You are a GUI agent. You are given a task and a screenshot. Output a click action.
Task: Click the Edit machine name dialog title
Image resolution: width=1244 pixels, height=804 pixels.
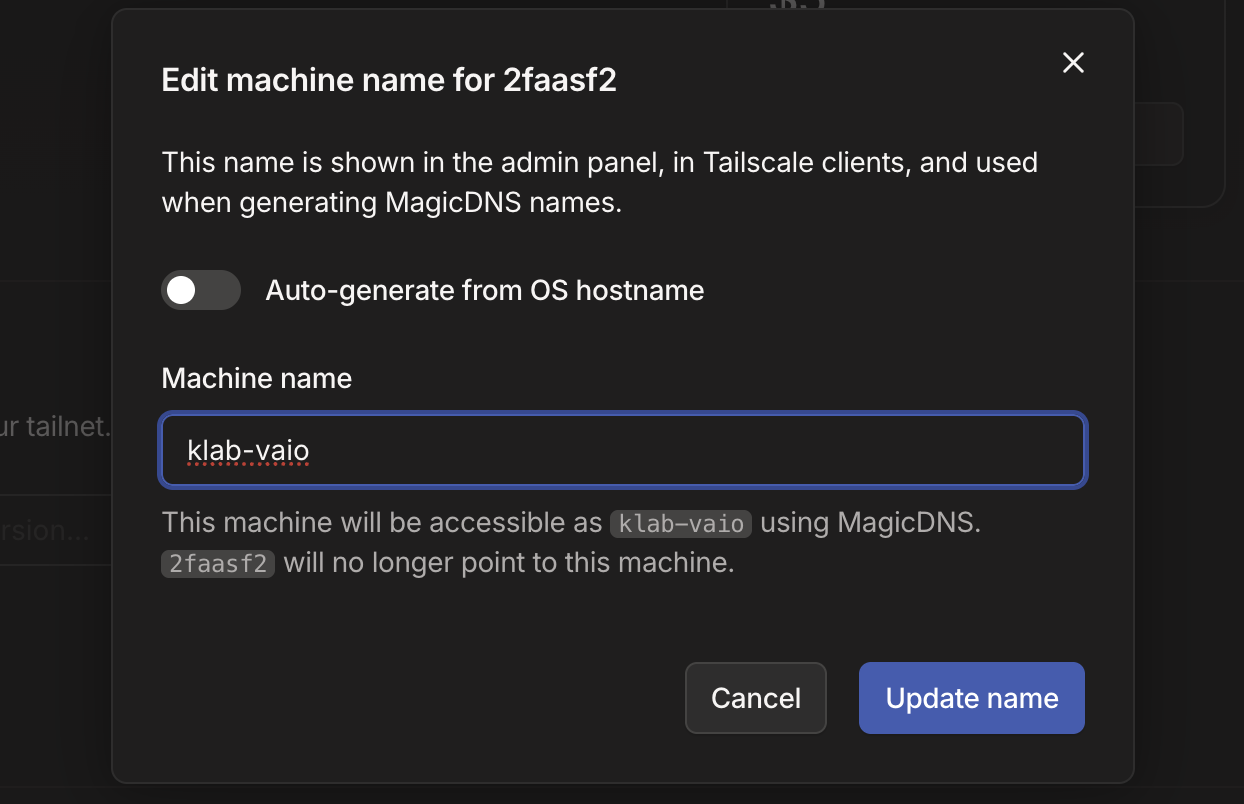(389, 79)
